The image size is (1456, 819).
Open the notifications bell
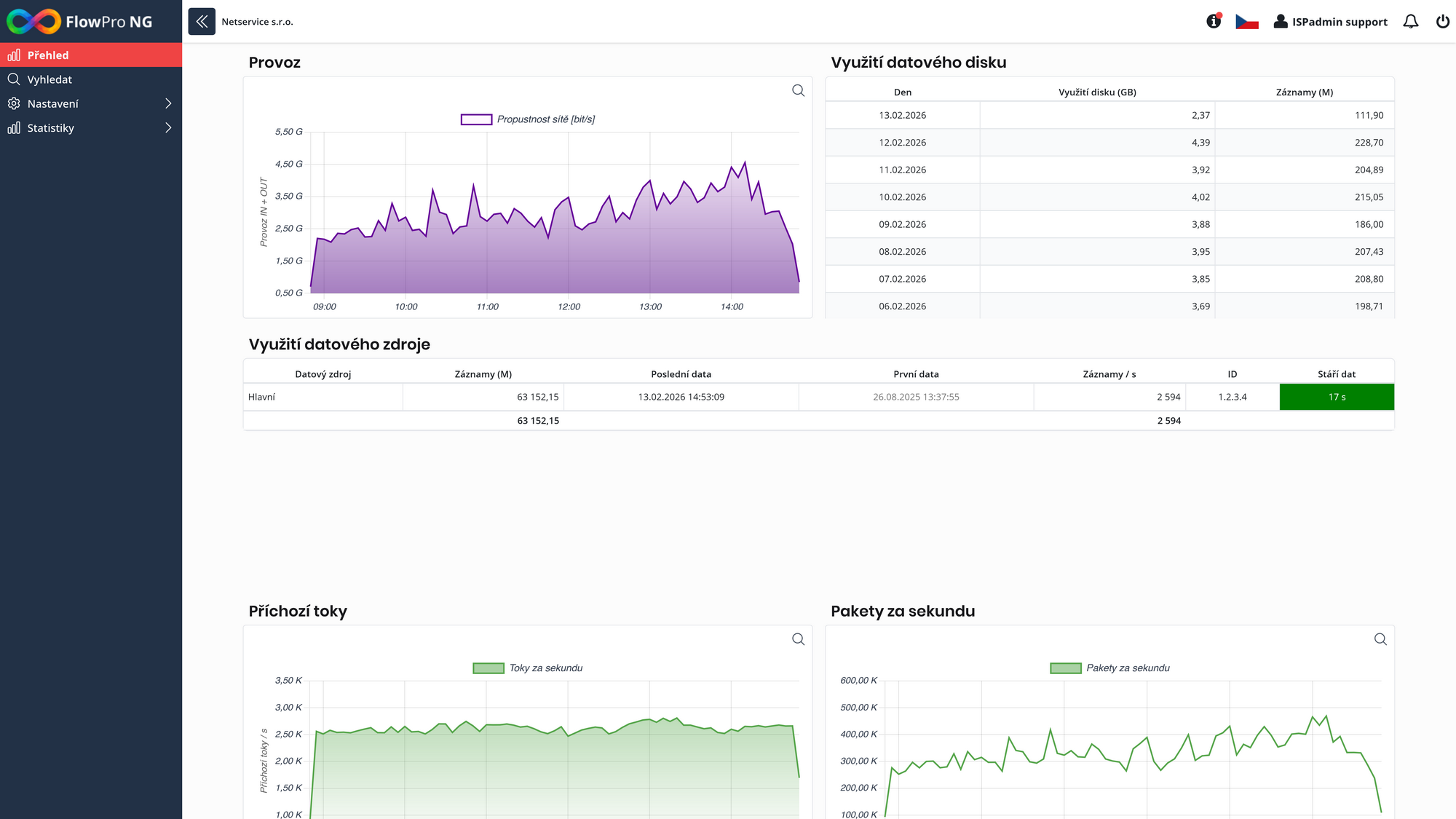1411,22
